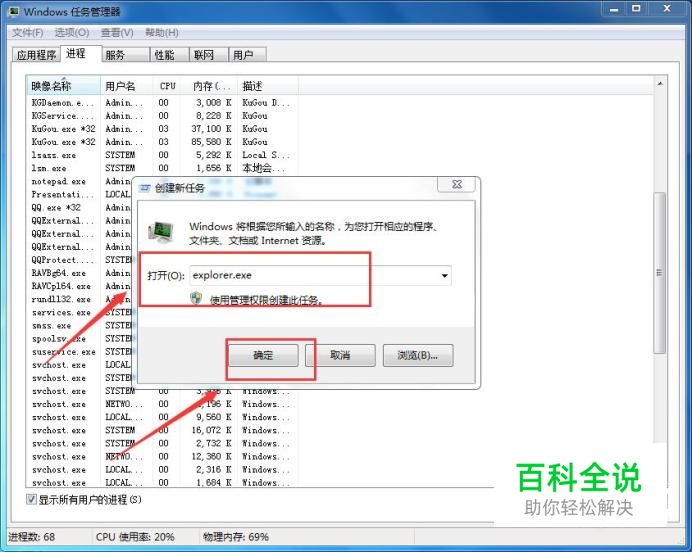692x552 pixels.
Task: Minimize the Task Manager window
Action: tap(614, 8)
